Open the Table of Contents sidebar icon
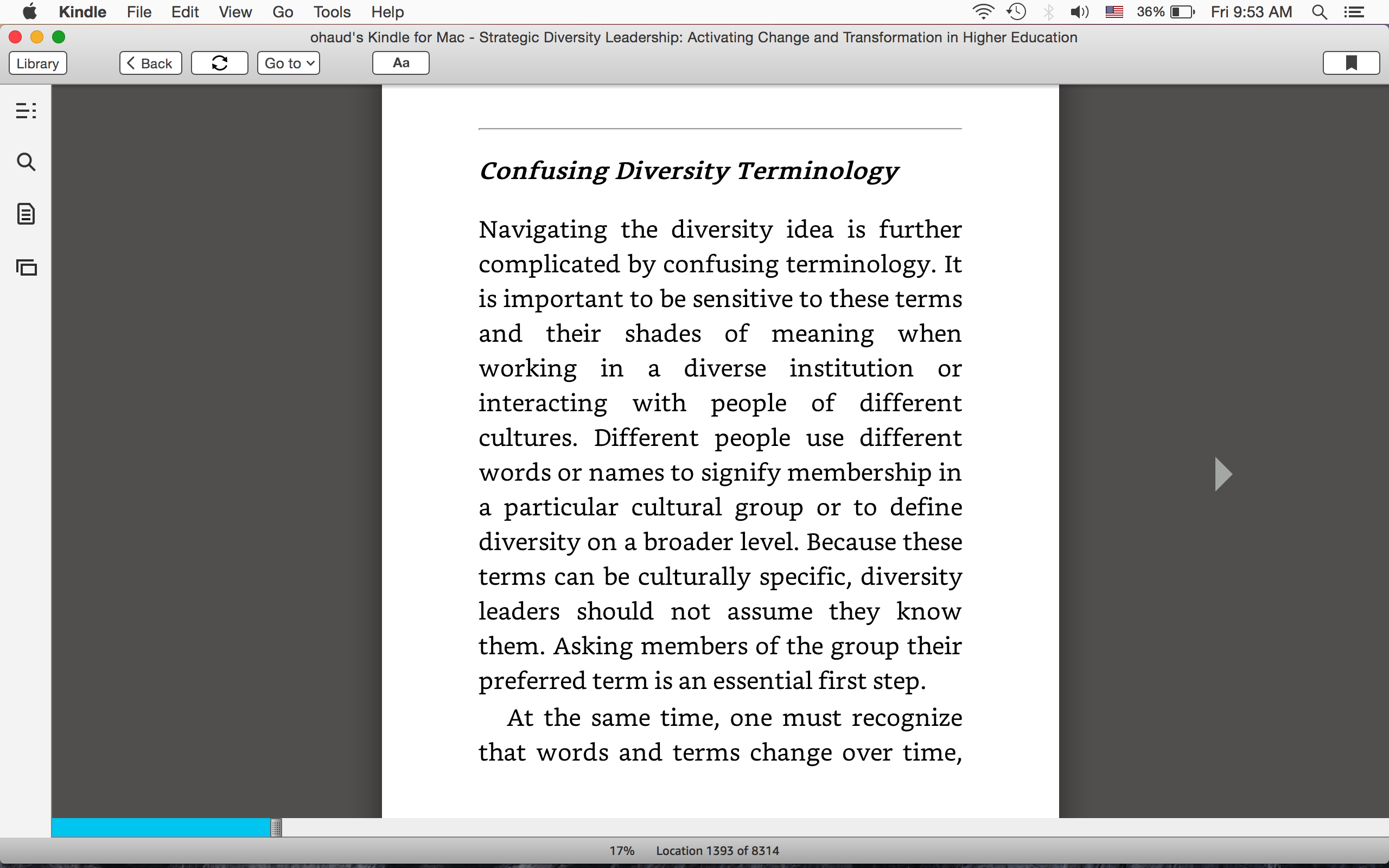The image size is (1389, 868). point(26,110)
